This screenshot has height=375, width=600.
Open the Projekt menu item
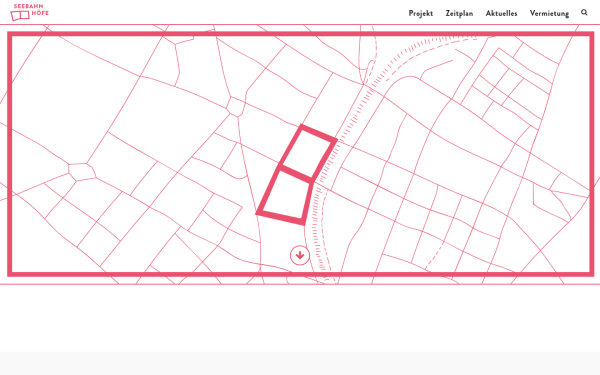coord(421,13)
